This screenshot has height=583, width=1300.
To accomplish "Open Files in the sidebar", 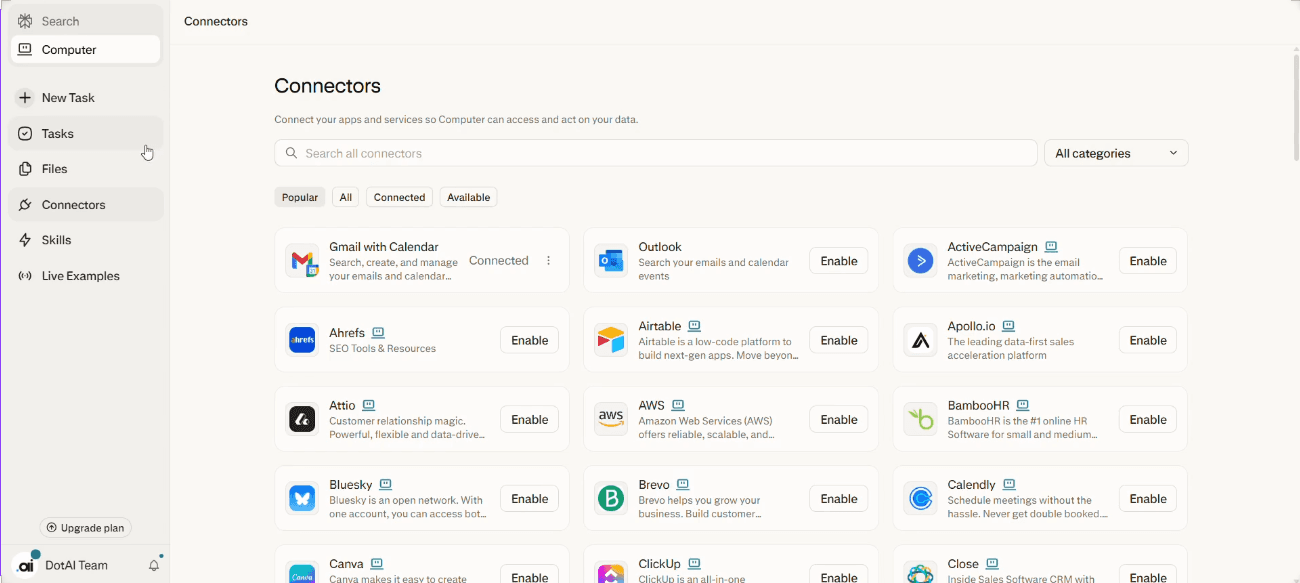I will point(85,169).
